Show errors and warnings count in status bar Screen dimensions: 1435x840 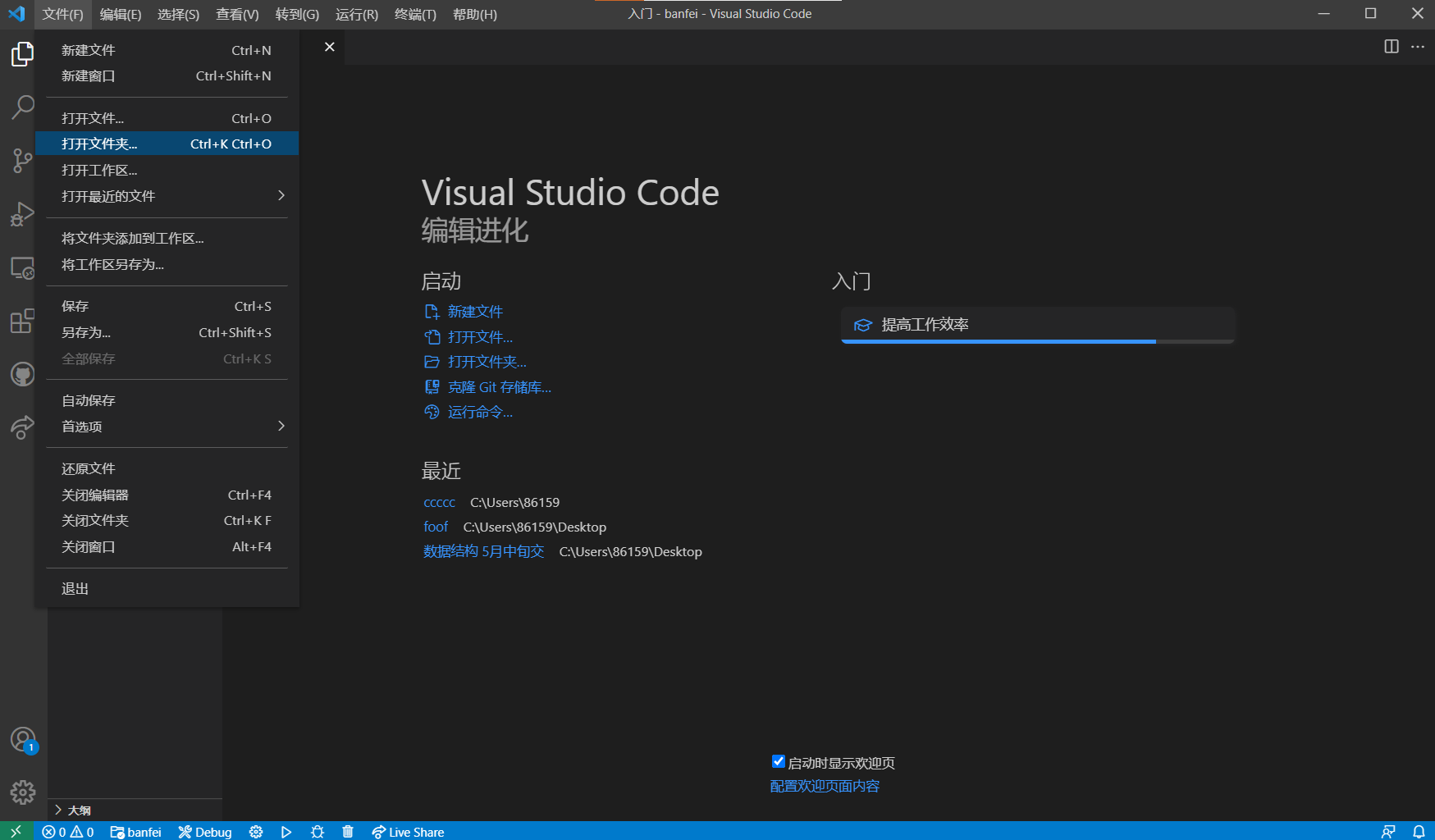click(x=68, y=832)
